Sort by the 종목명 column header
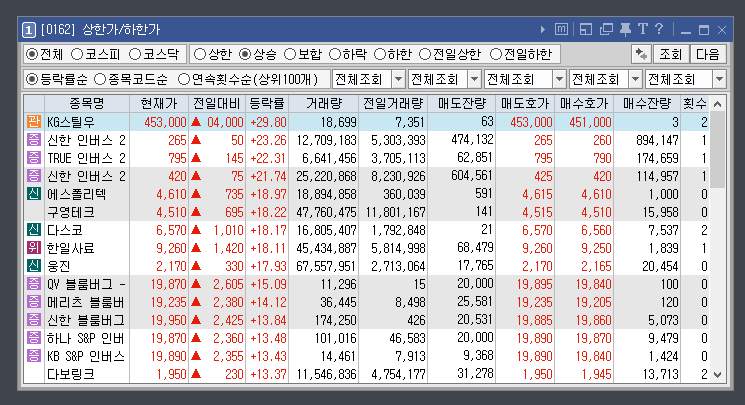745x405 pixels. (87, 103)
